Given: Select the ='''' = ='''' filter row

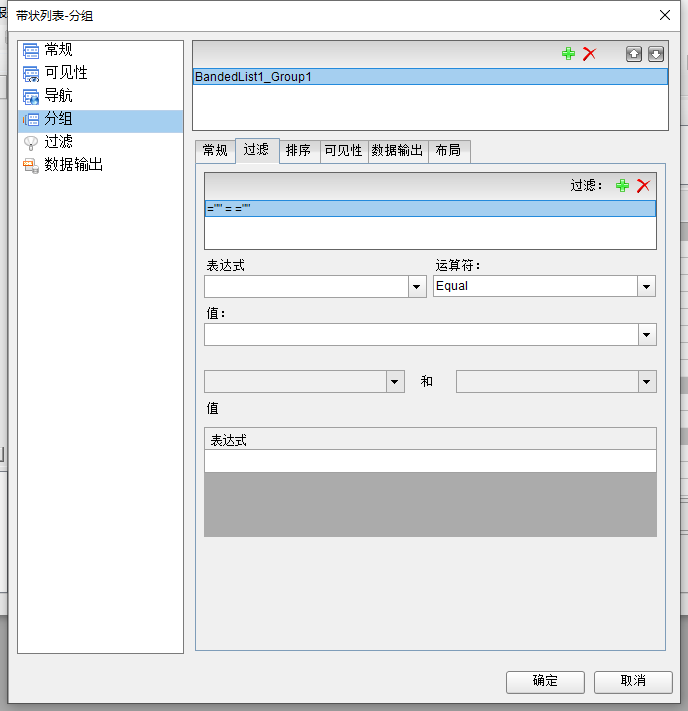Looking at the screenshot, I should tap(430, 209).
